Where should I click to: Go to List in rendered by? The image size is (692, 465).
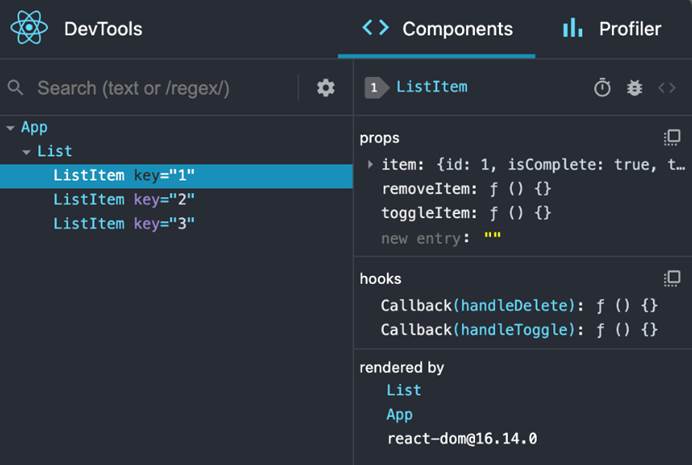point(403,390)
